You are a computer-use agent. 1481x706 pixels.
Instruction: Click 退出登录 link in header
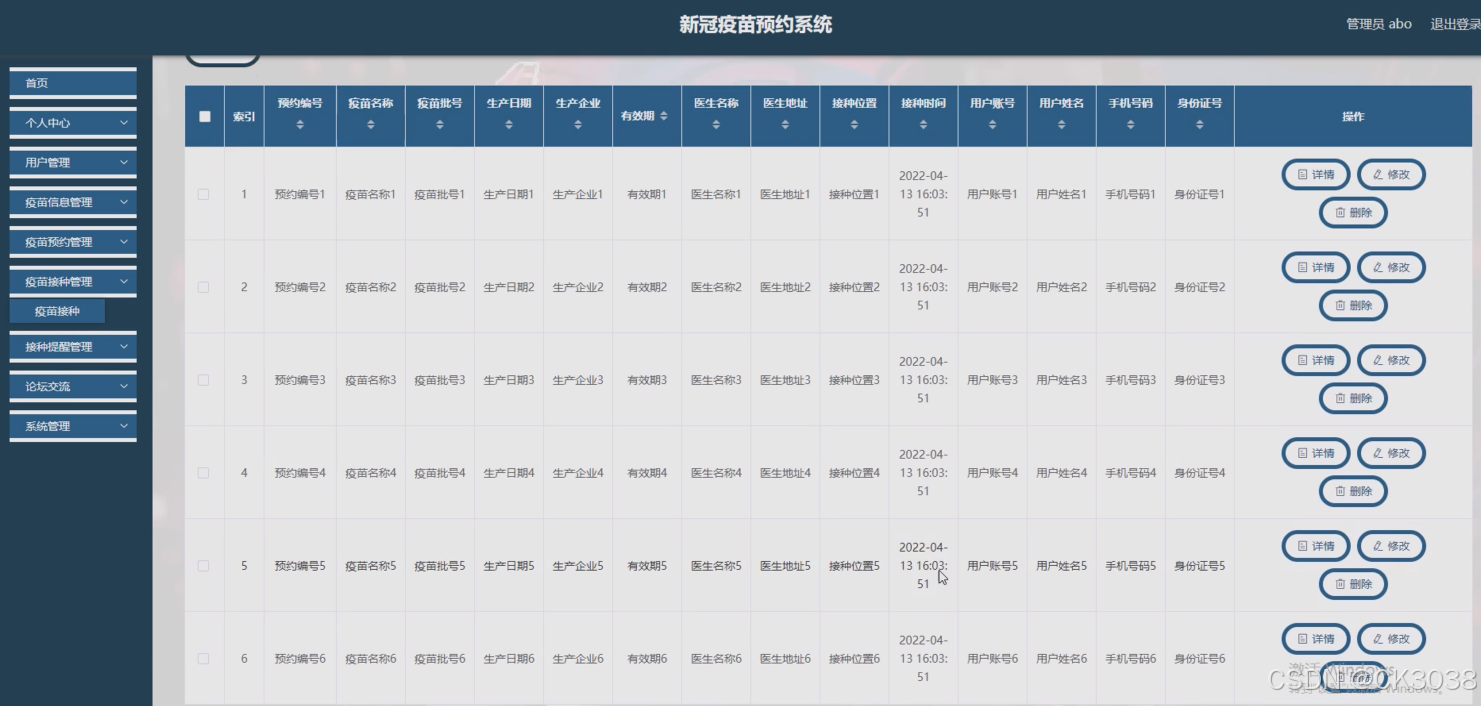click(x=1455, y=24)
